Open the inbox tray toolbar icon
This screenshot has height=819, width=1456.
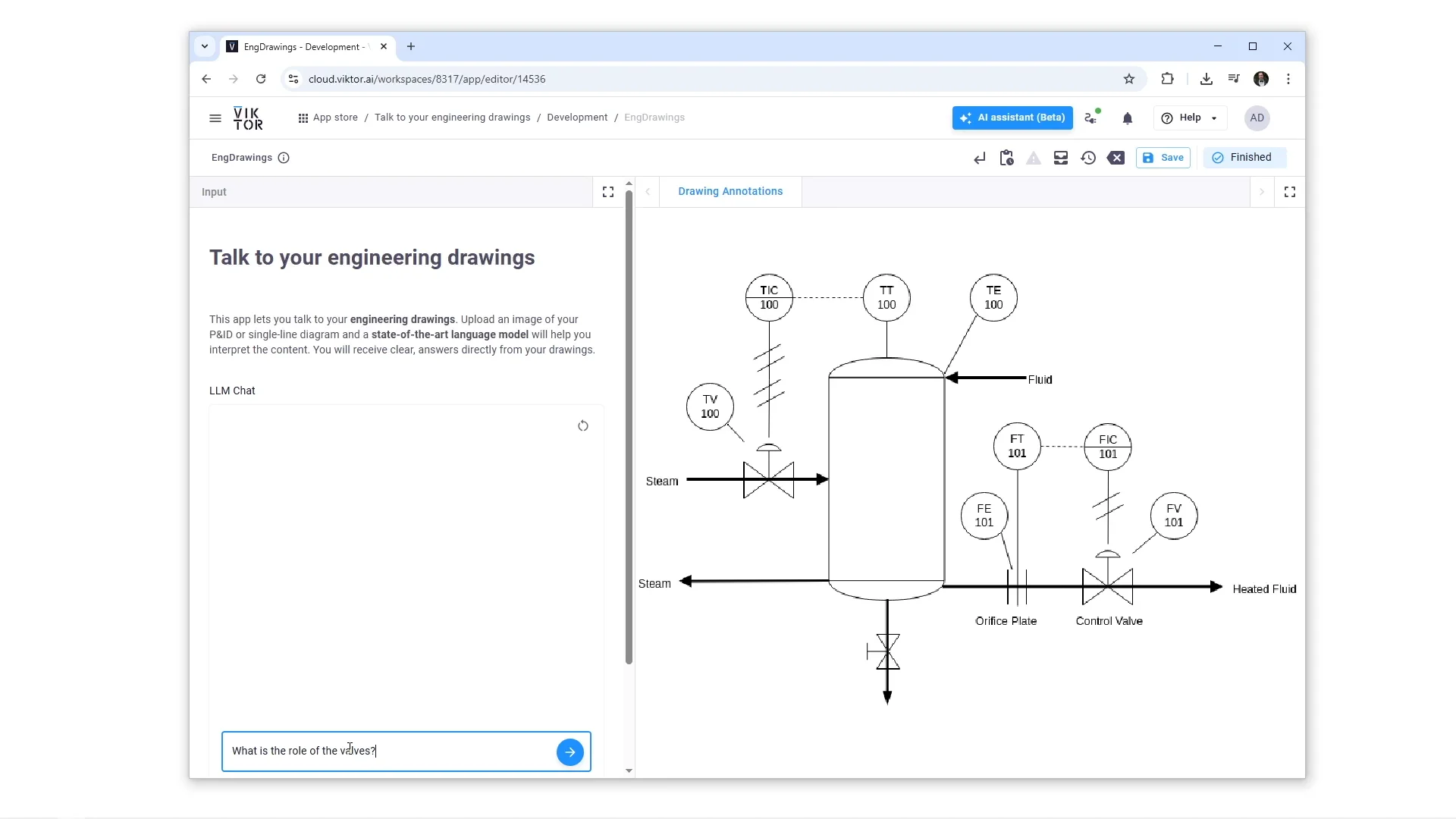click(x=1061, y=158)
